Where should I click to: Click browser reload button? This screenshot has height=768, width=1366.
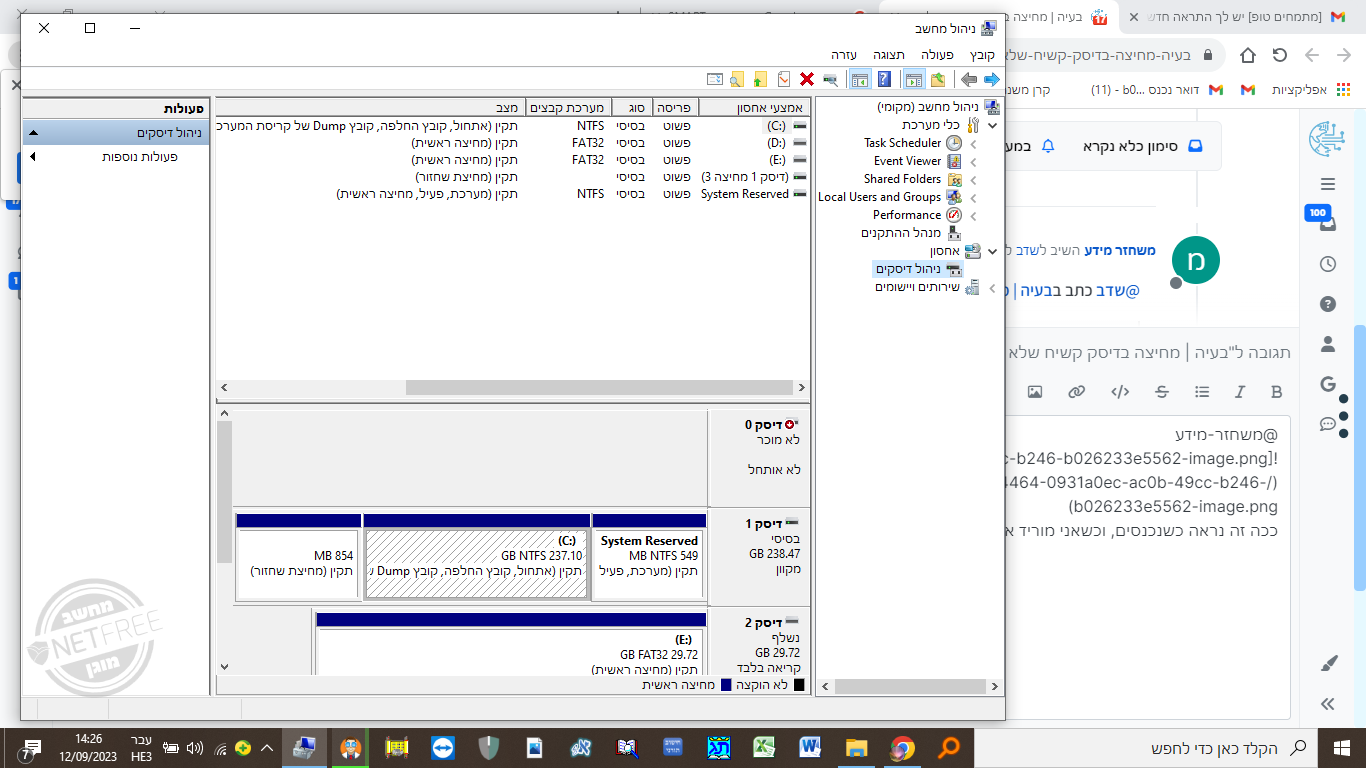[1280, 55]
